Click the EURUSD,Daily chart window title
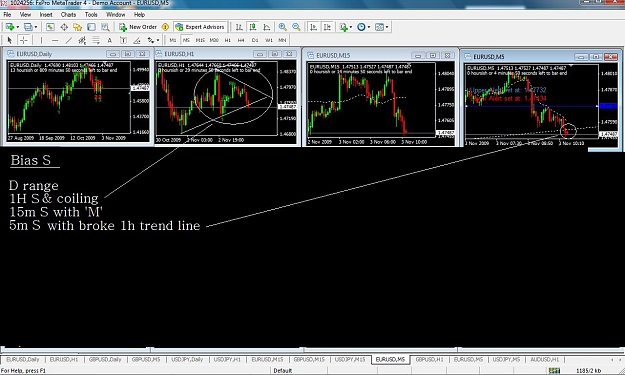The width and height of the screenshot is (625, 375). coord(34,54)
